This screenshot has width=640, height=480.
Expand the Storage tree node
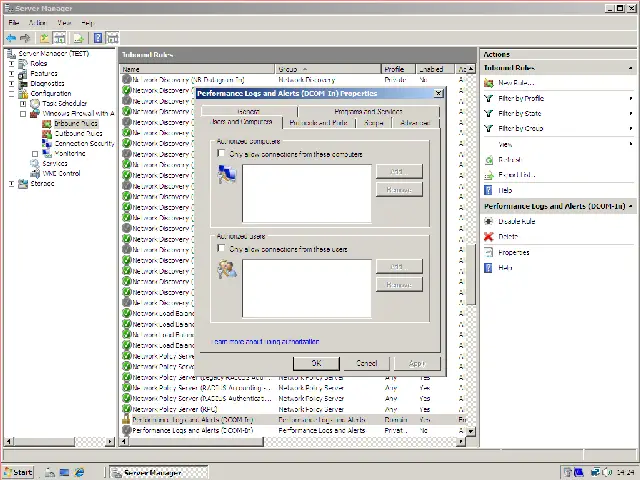[11, 184]
